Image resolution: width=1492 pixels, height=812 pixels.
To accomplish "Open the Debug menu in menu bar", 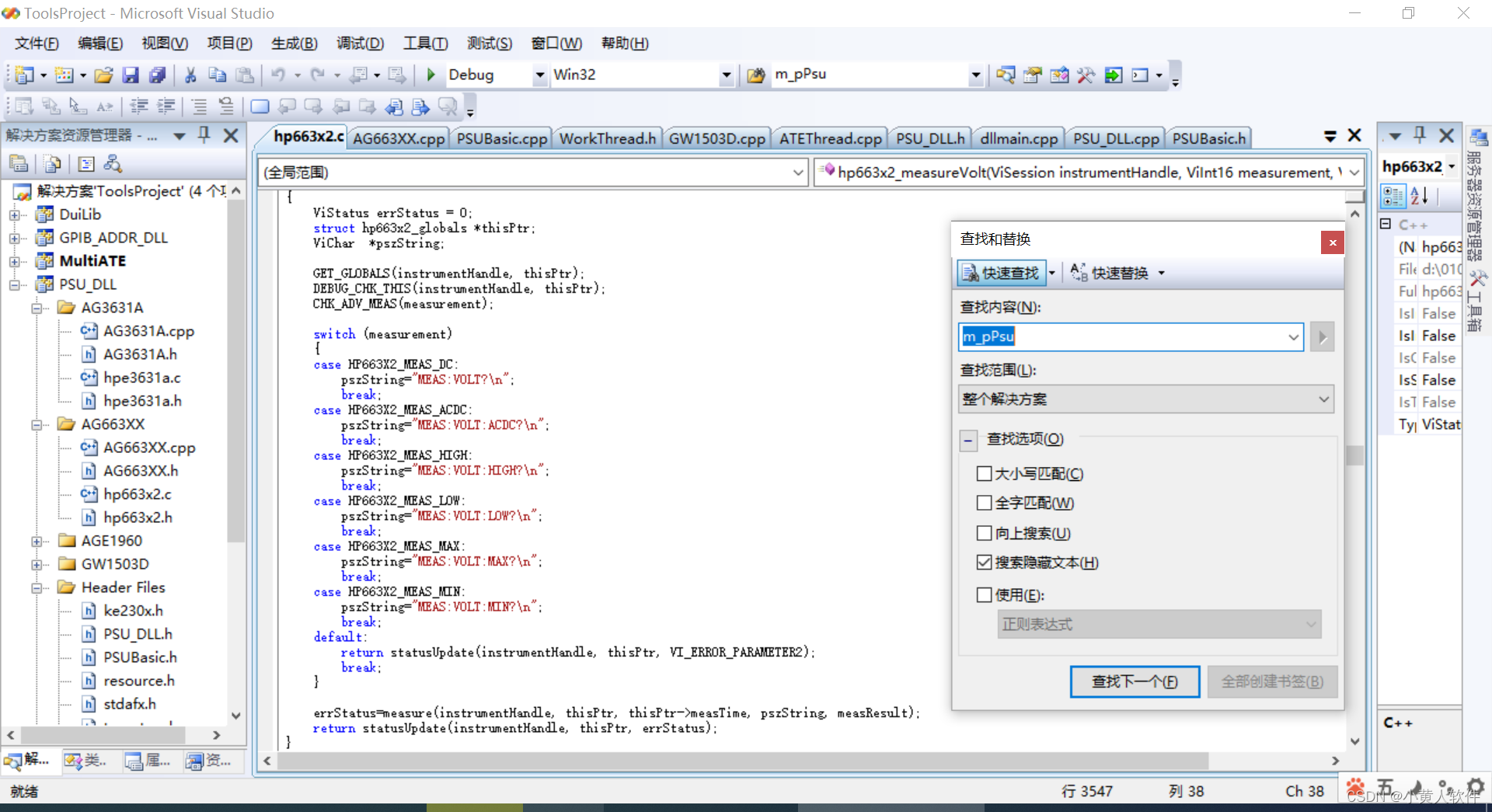I will pos(360,44).
